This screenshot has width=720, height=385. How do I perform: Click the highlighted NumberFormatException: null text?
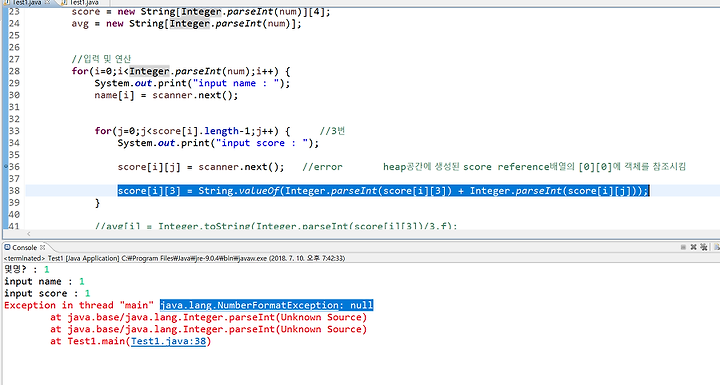coord(266,305)
